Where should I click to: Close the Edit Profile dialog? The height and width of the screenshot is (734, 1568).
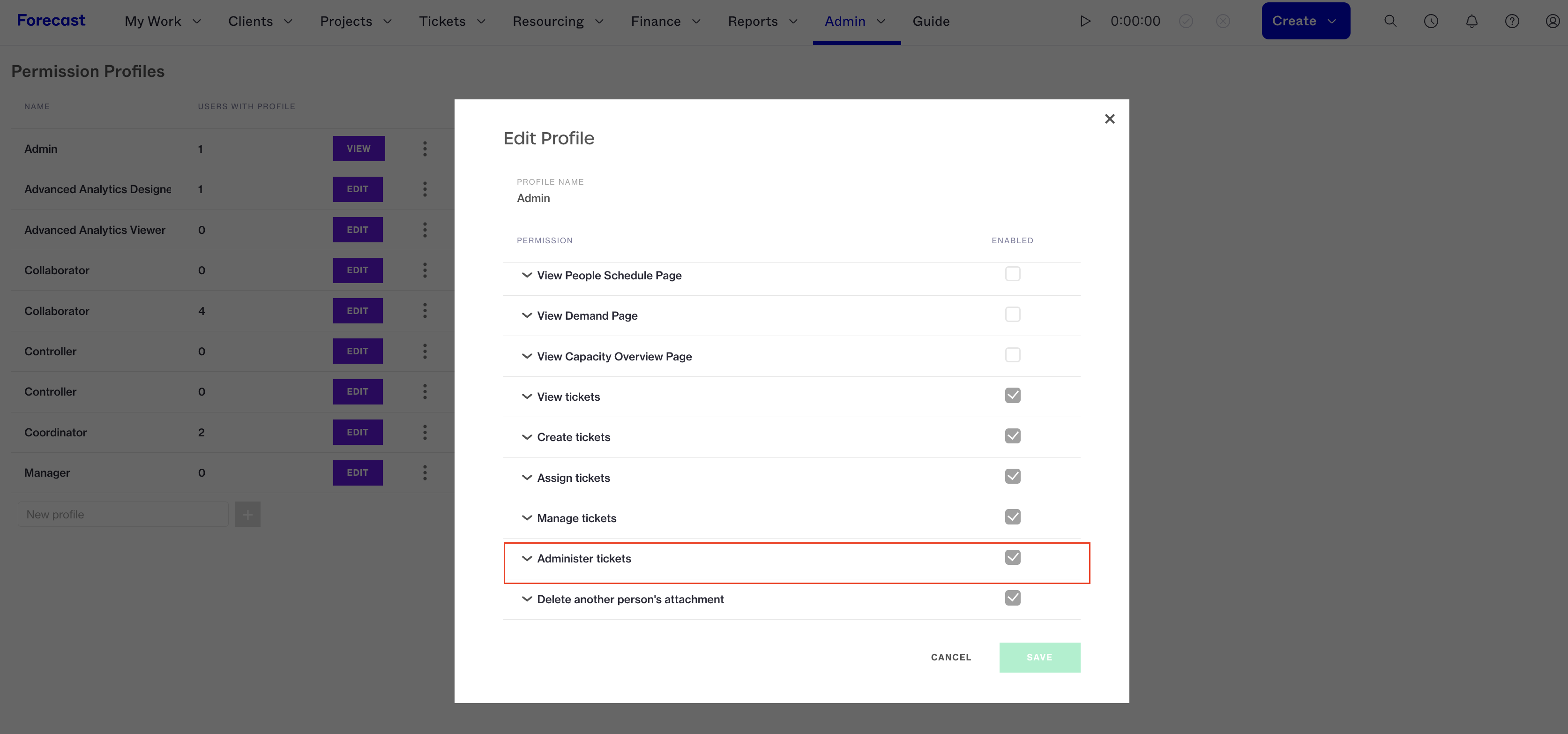1110,119
